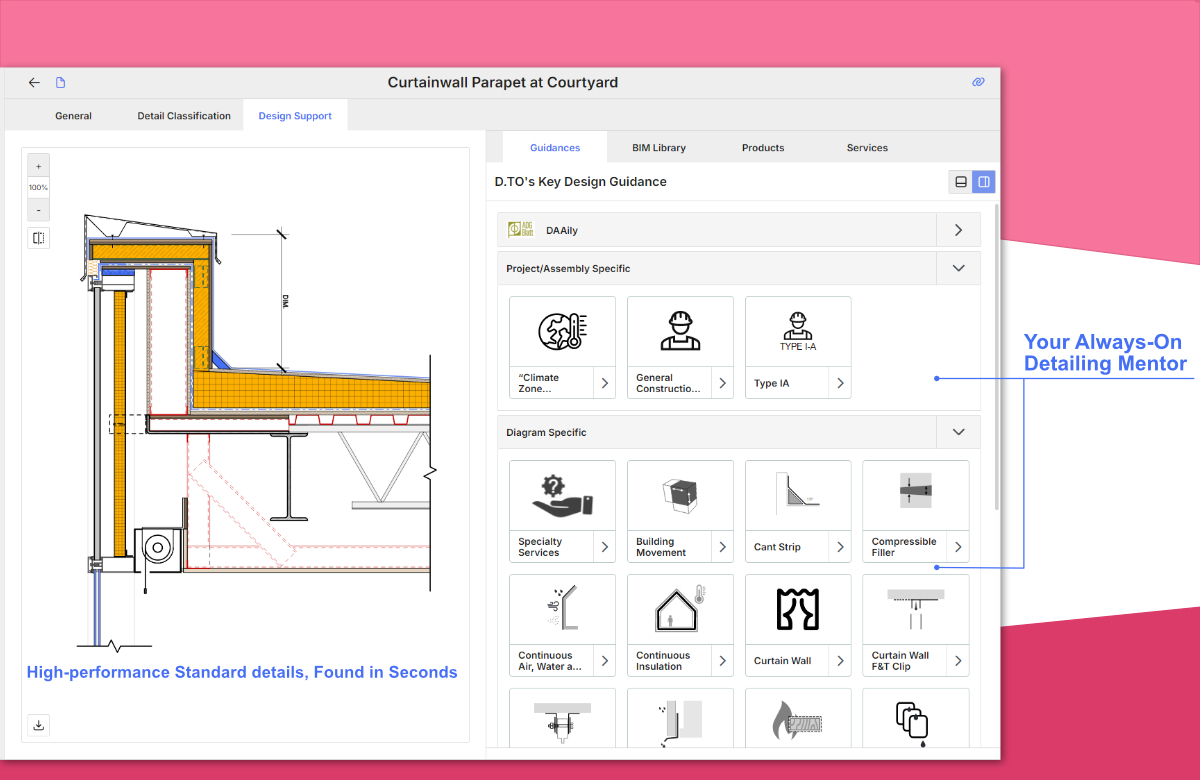Select the Curtain Wall guidance icon

pyautogui.click(x=798, y=609)
